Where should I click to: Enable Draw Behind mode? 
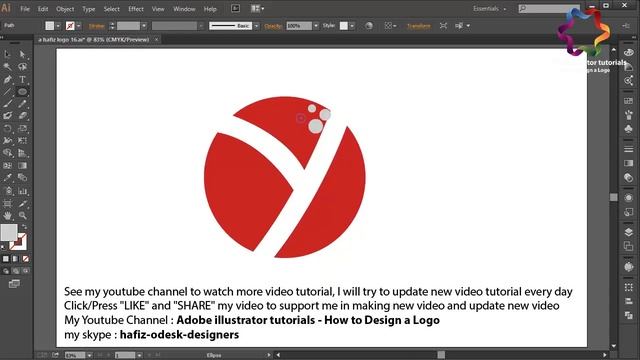[x=16, y=271]
